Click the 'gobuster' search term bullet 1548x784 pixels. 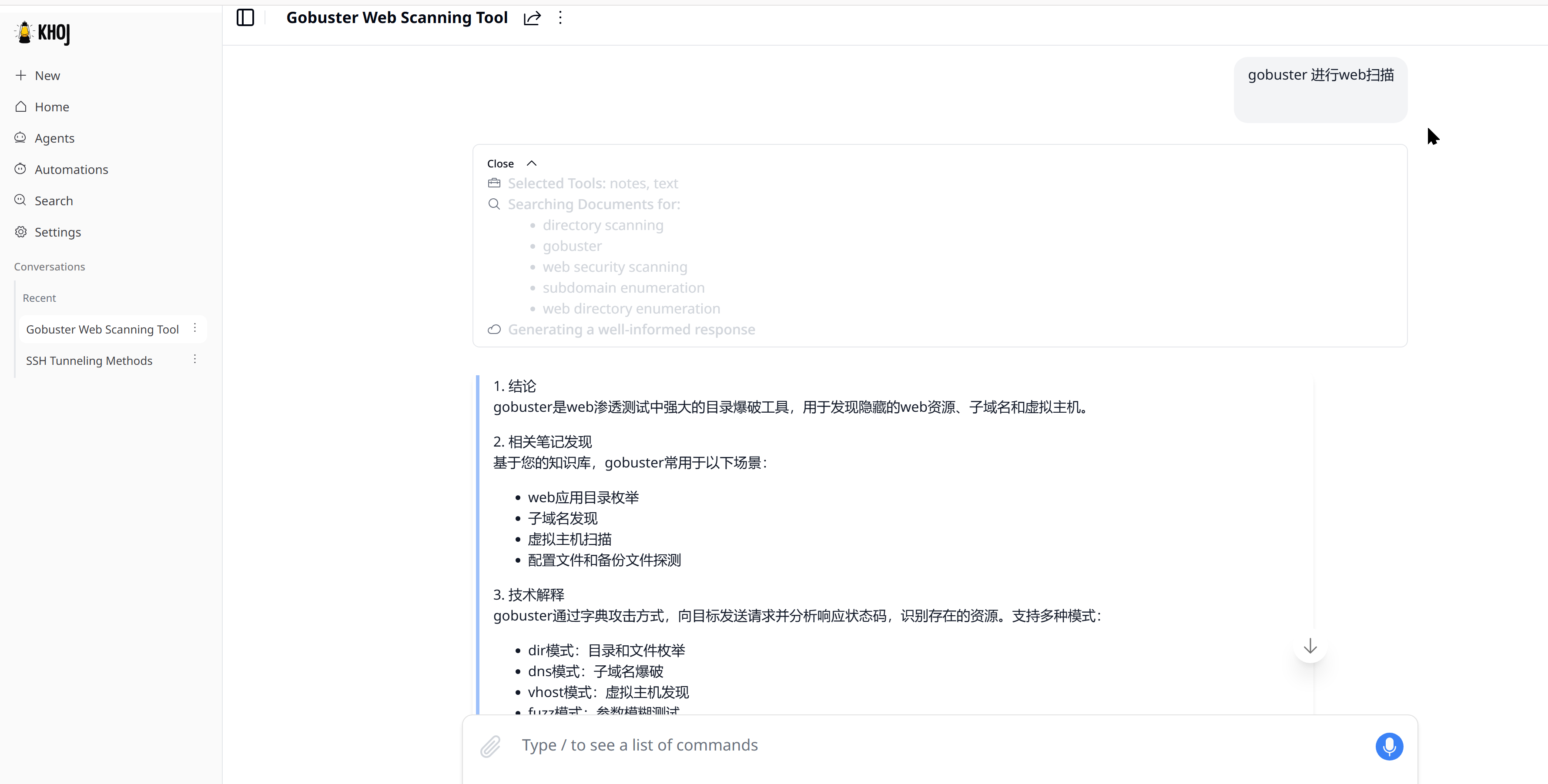click(572, 246)
